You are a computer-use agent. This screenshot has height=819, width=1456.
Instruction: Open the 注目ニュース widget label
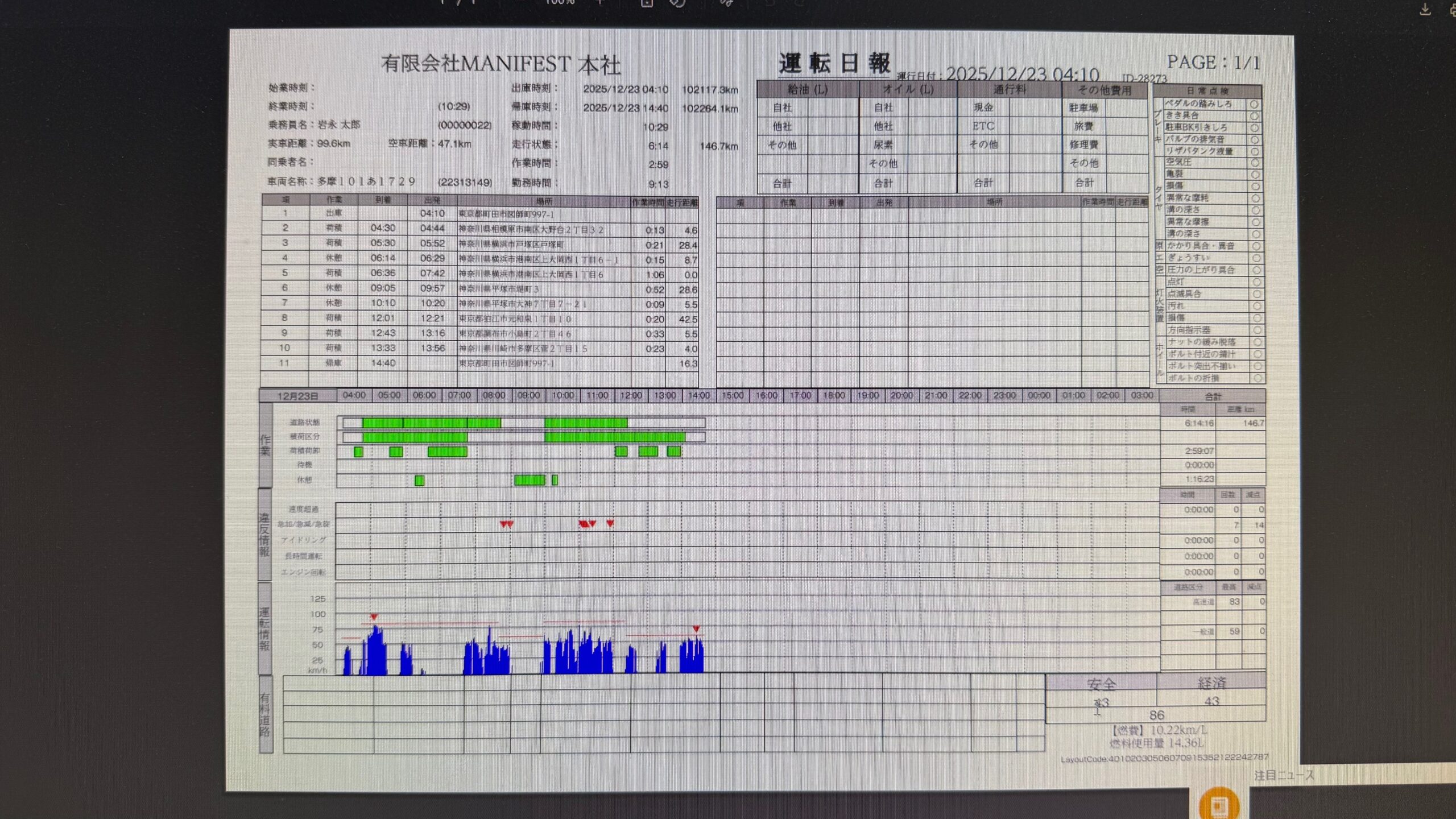point(1284,775)
